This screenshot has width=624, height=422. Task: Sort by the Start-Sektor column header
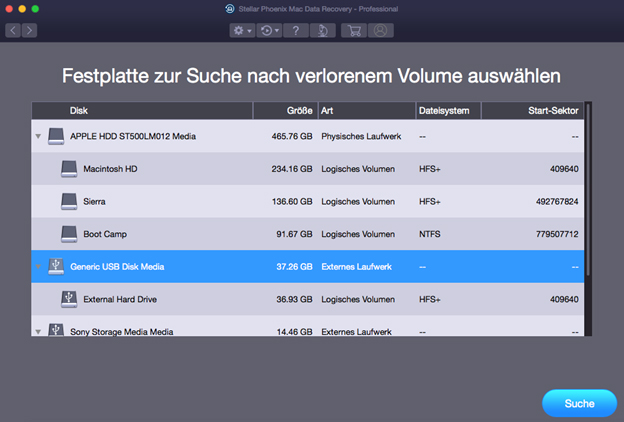pos(532,111)
